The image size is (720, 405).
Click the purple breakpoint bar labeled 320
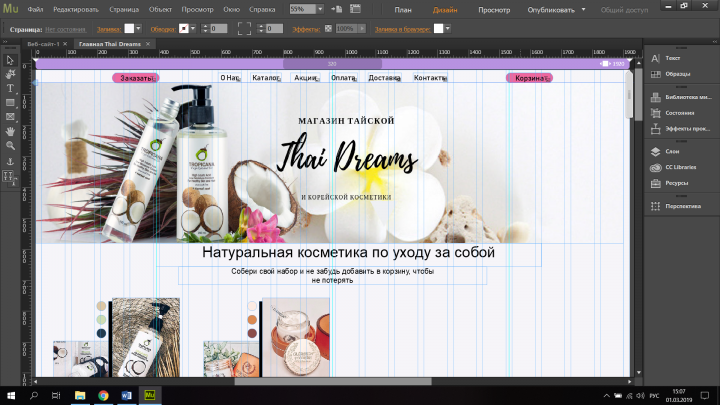[332, 64]
